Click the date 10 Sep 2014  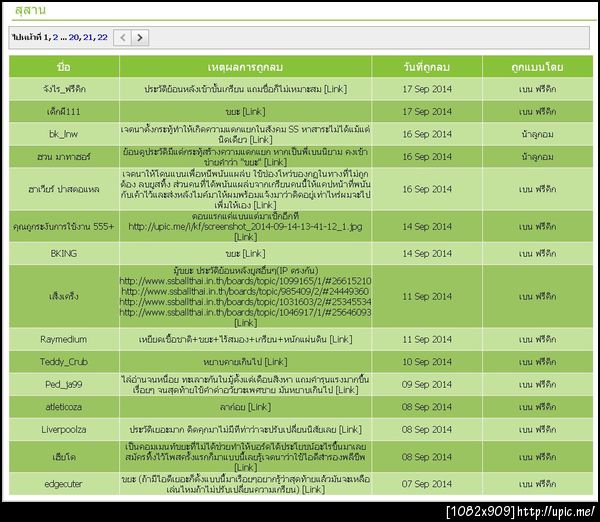pos(427,362)
